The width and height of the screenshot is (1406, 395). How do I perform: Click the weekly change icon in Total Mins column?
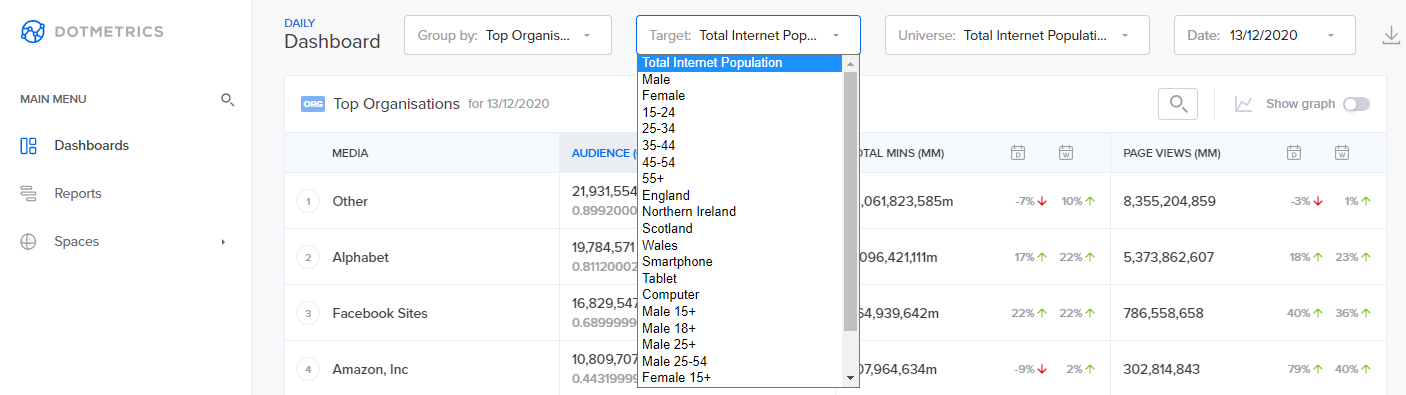pyautogui.click(x=1066, y=153)
